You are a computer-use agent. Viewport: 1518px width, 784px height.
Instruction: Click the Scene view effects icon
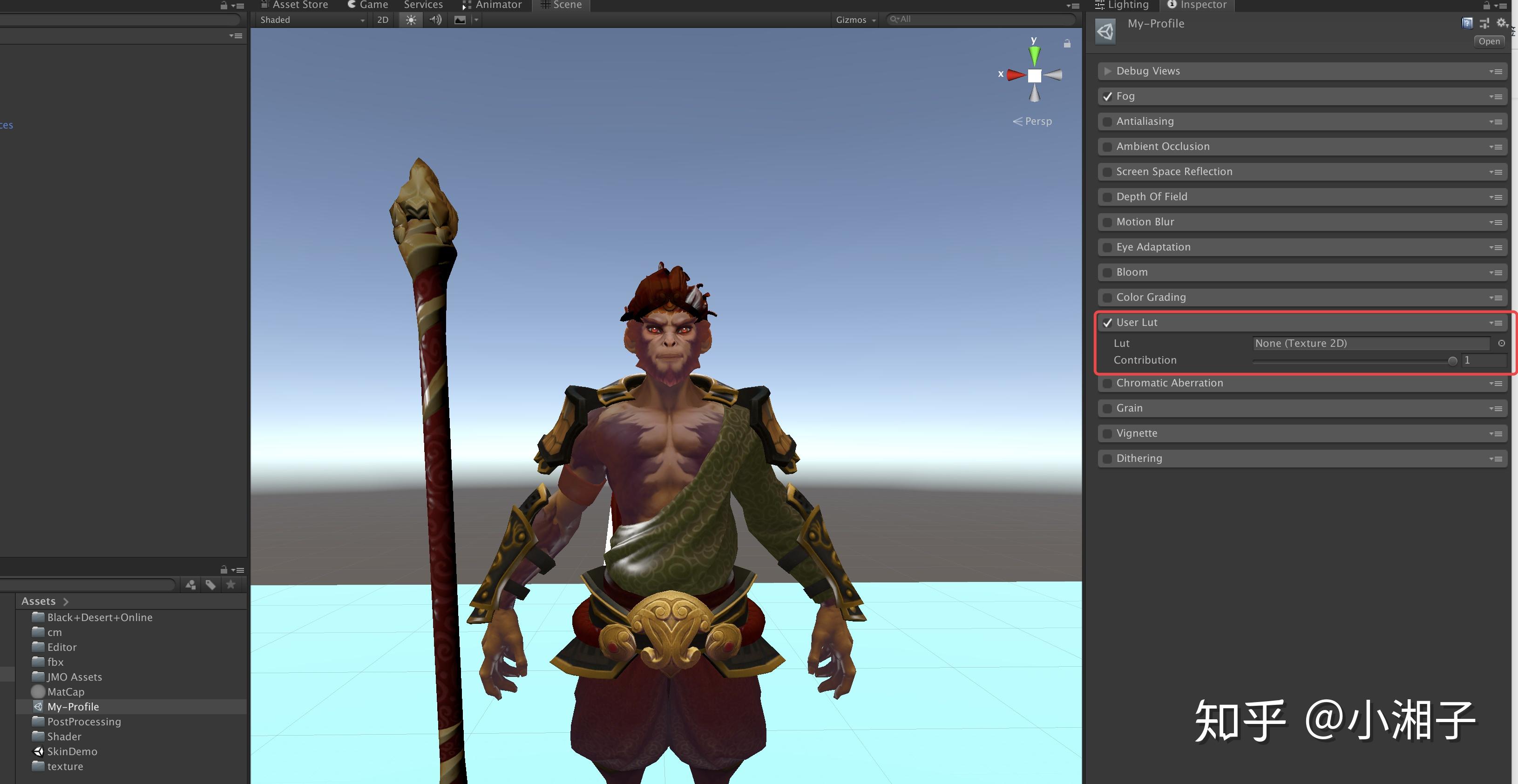(460, 20)
